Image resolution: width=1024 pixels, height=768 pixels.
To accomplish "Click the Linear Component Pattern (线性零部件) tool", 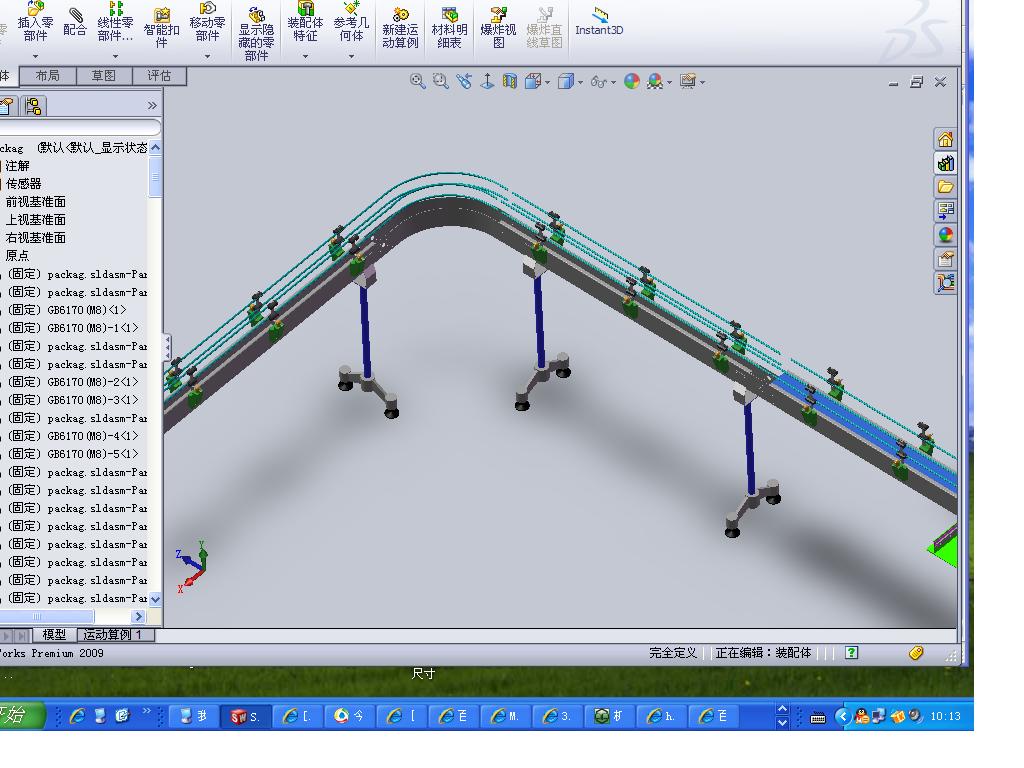I will 115,23.
